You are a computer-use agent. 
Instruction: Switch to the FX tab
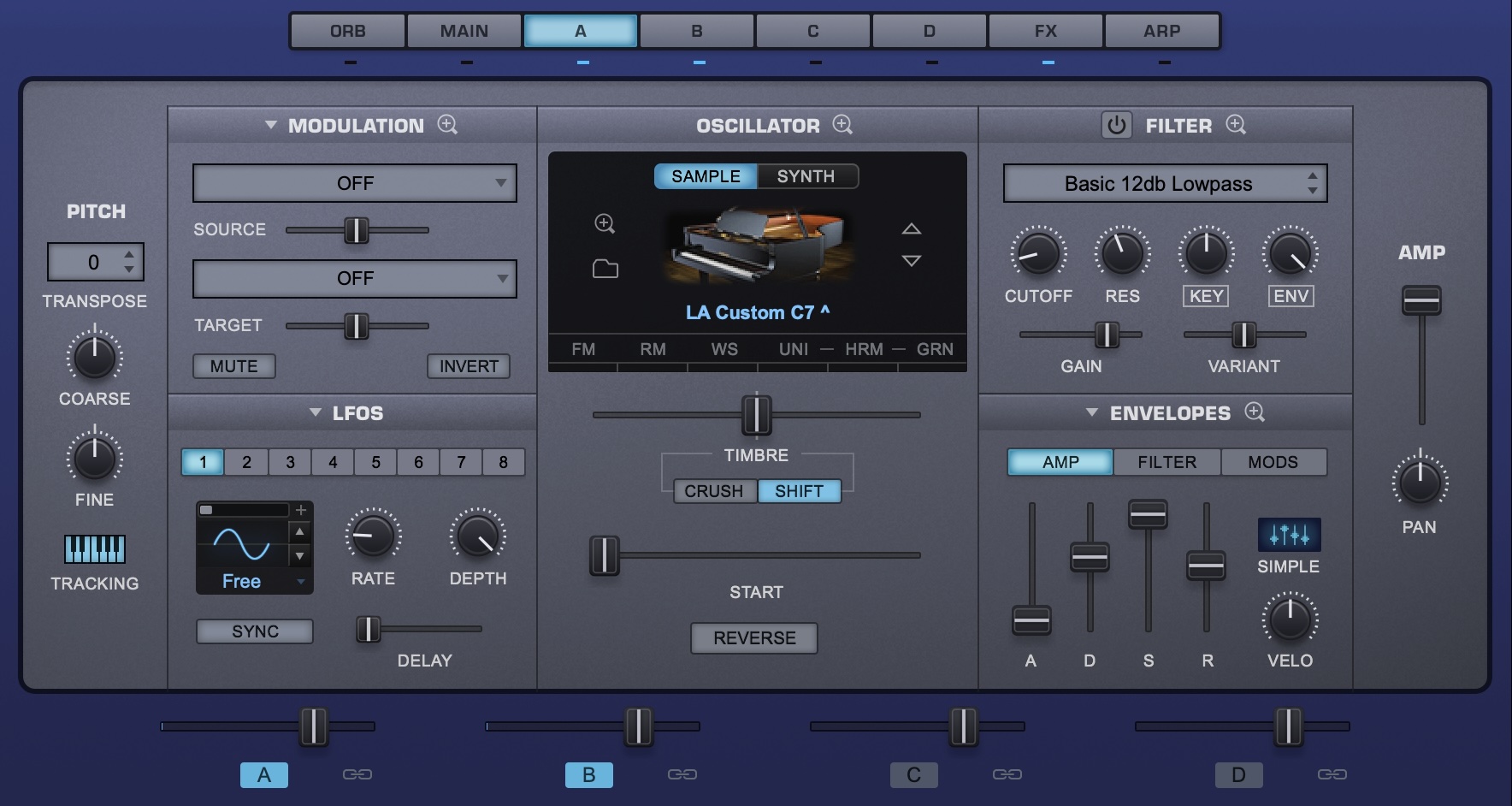1046,31
